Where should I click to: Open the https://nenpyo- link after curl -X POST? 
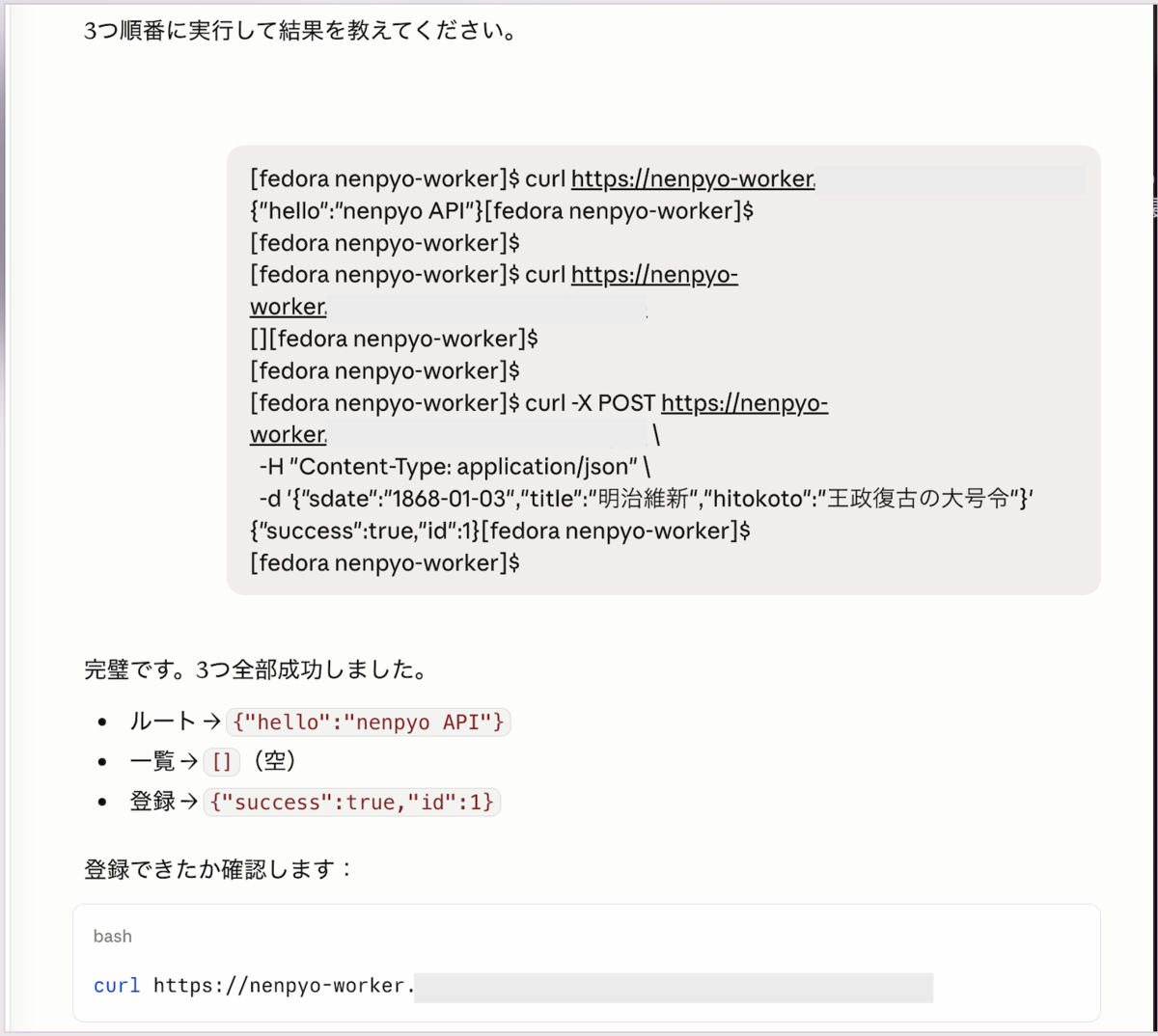click(x=744, y=402)
